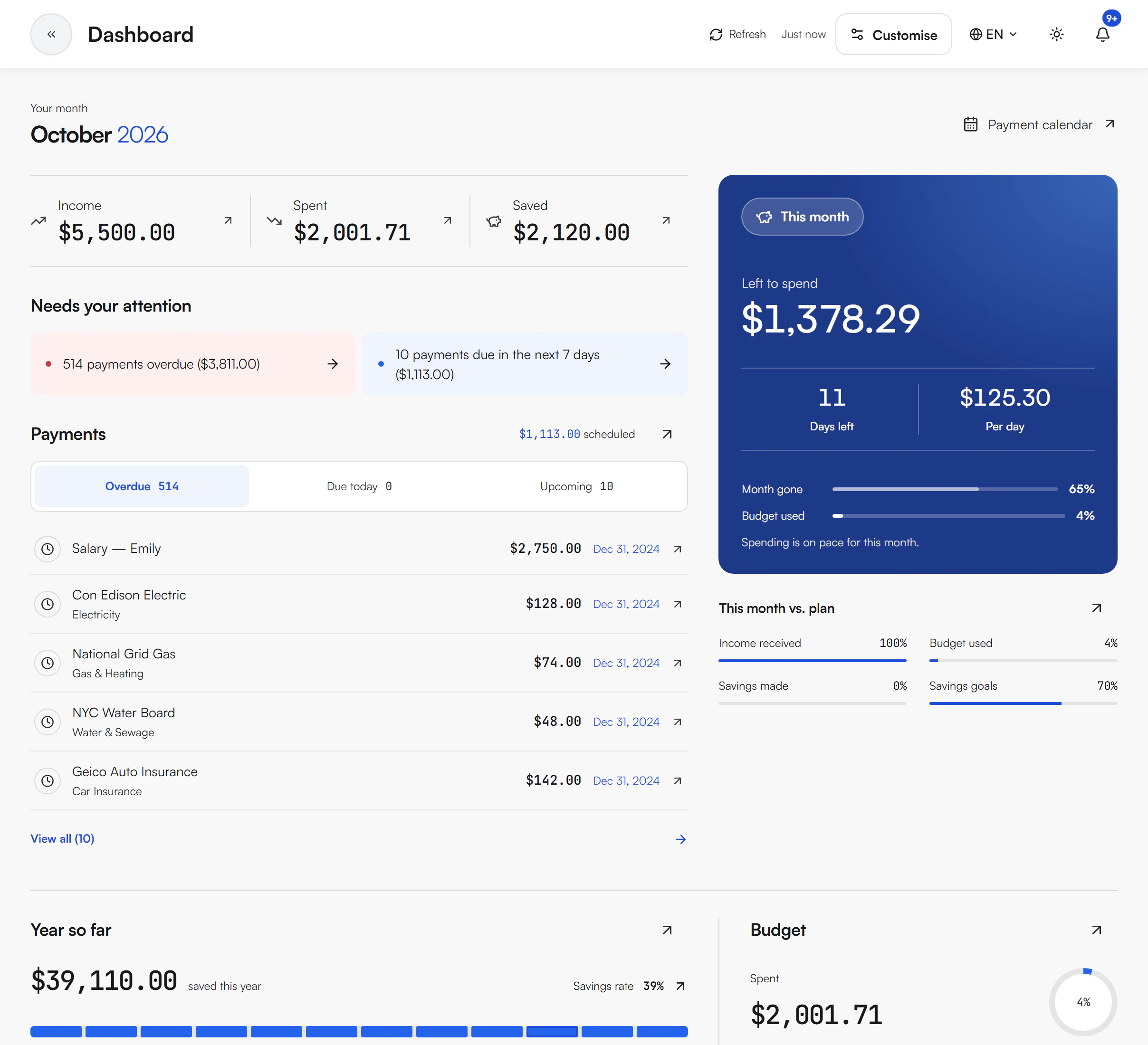Open NYC Water Board payment arrow

(x=678, y=722)
